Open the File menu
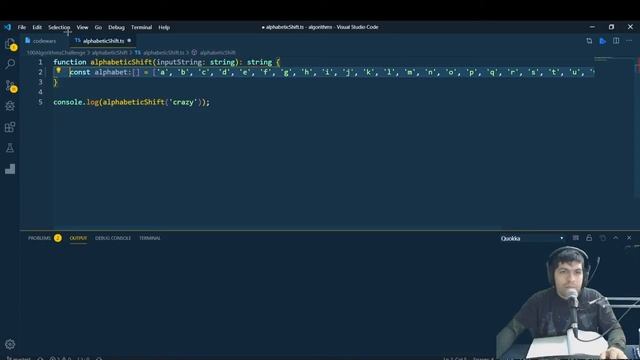The image size is (640, 360). point(22,27)
